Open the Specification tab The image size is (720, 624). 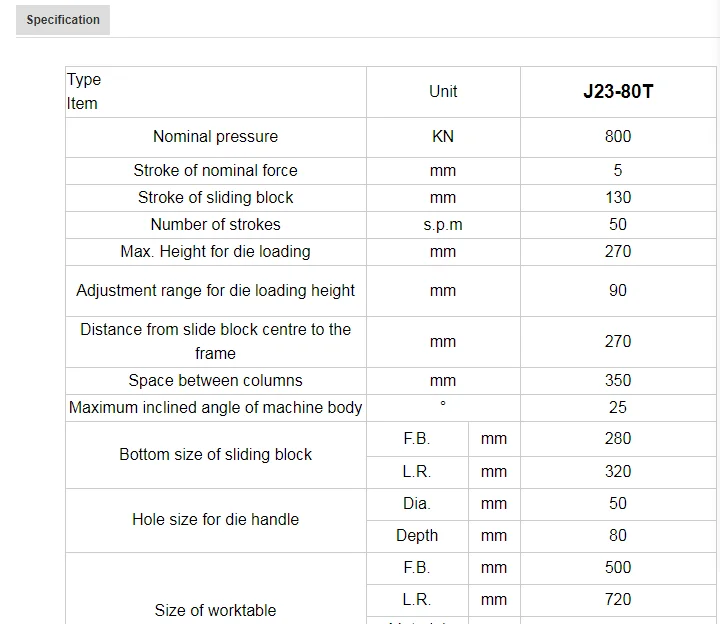click(x=63, y=20)
